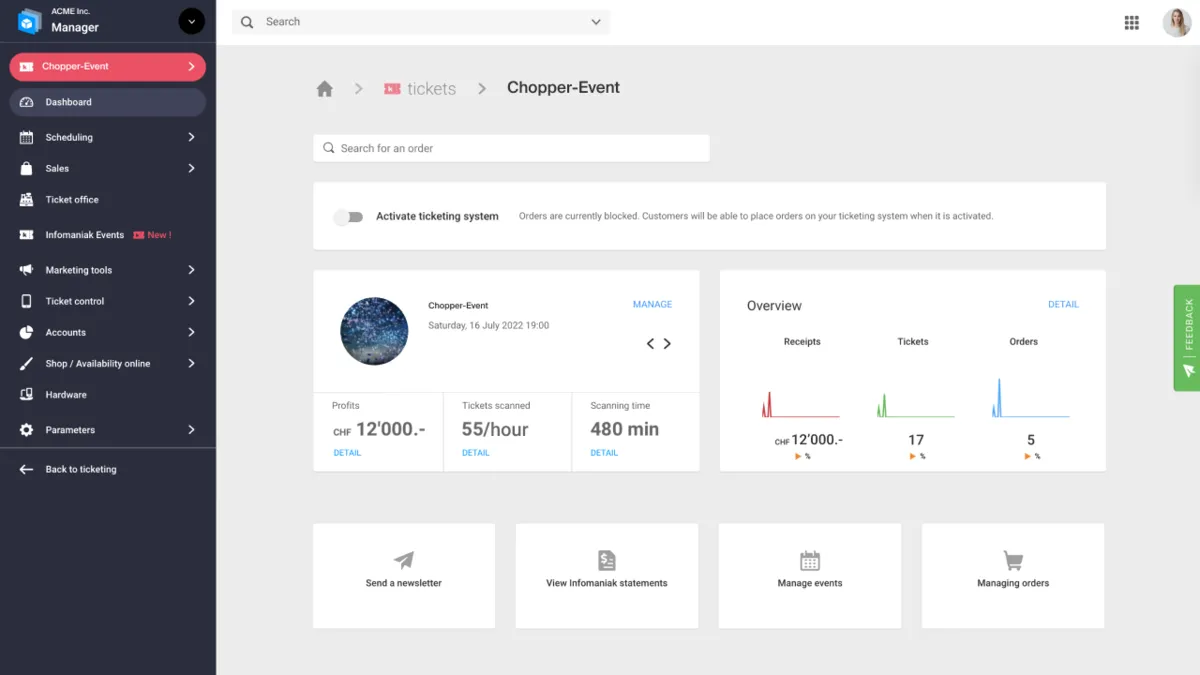Click the shopping cart Managing orders icon
The image size is (1200, 675).
tap(1013, 560)
